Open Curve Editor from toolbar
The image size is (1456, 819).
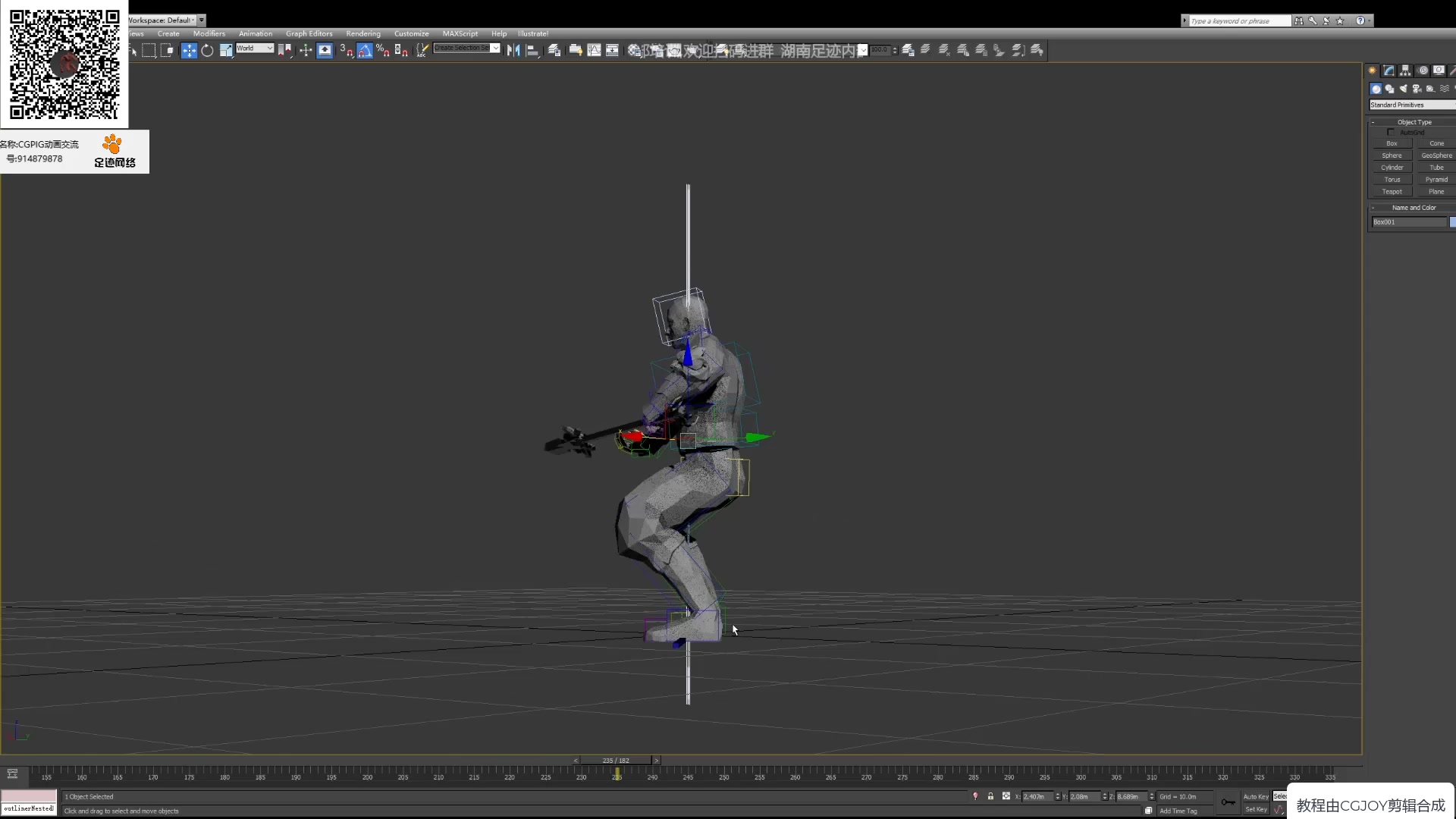click(595, 51)
